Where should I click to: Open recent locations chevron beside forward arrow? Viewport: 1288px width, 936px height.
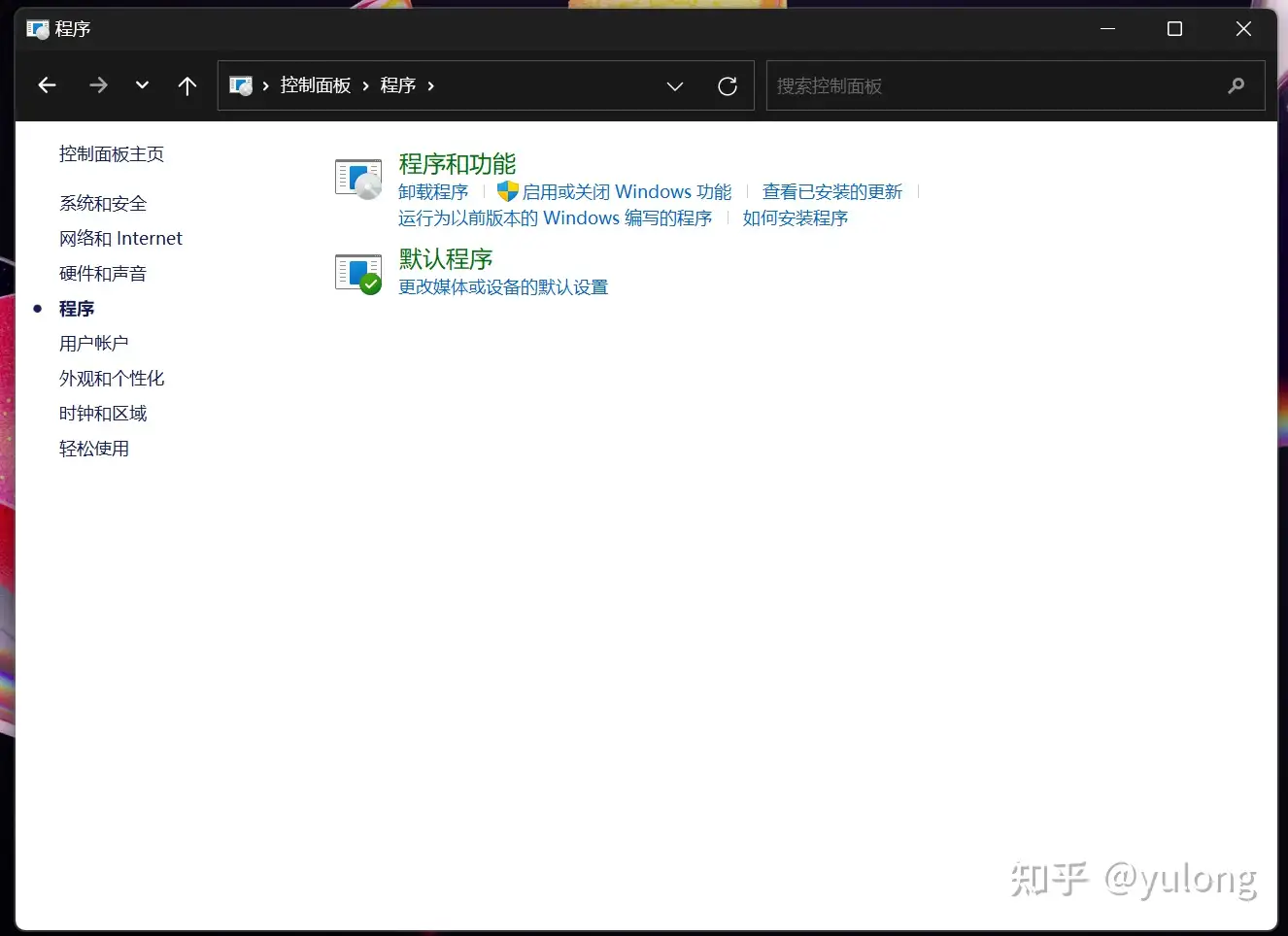(x=142, y=85)
